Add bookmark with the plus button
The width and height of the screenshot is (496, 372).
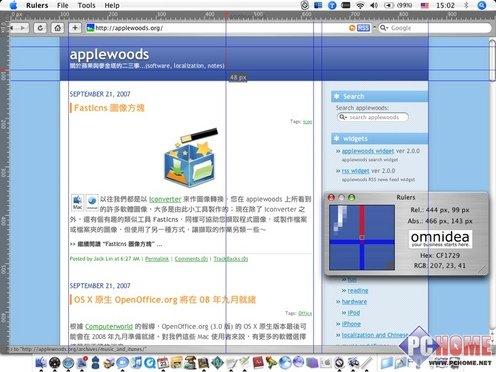point(75,28)
